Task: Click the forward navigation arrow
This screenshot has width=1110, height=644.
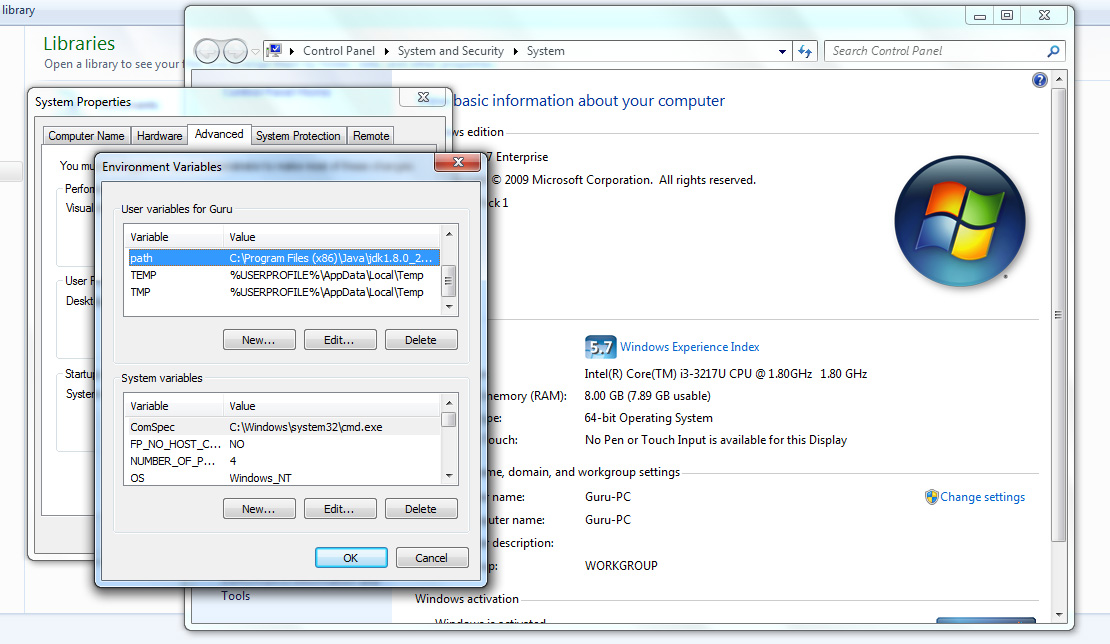Action: 233,50
